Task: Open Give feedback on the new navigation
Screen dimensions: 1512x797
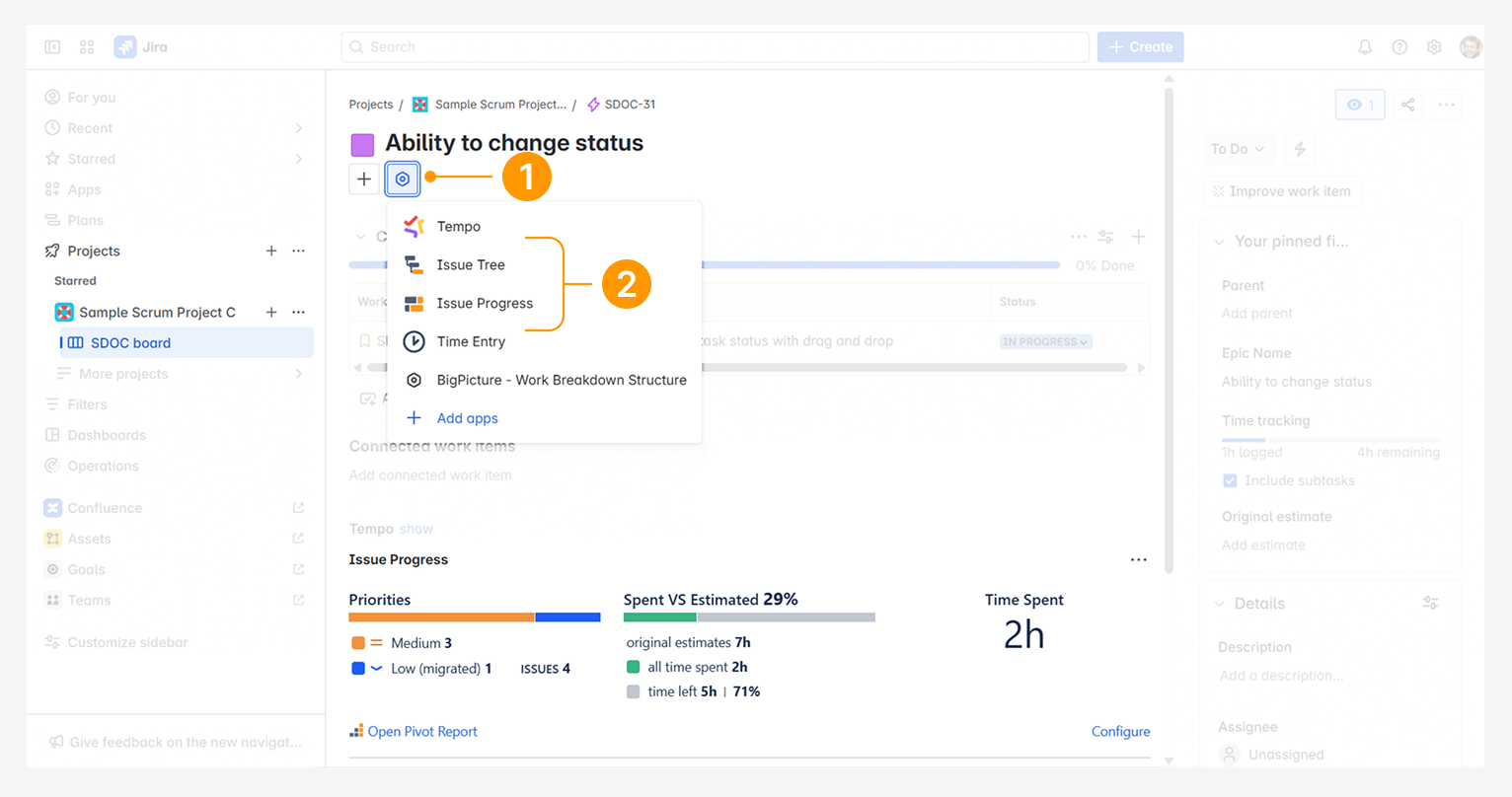Action: click(x=176, y=742)
